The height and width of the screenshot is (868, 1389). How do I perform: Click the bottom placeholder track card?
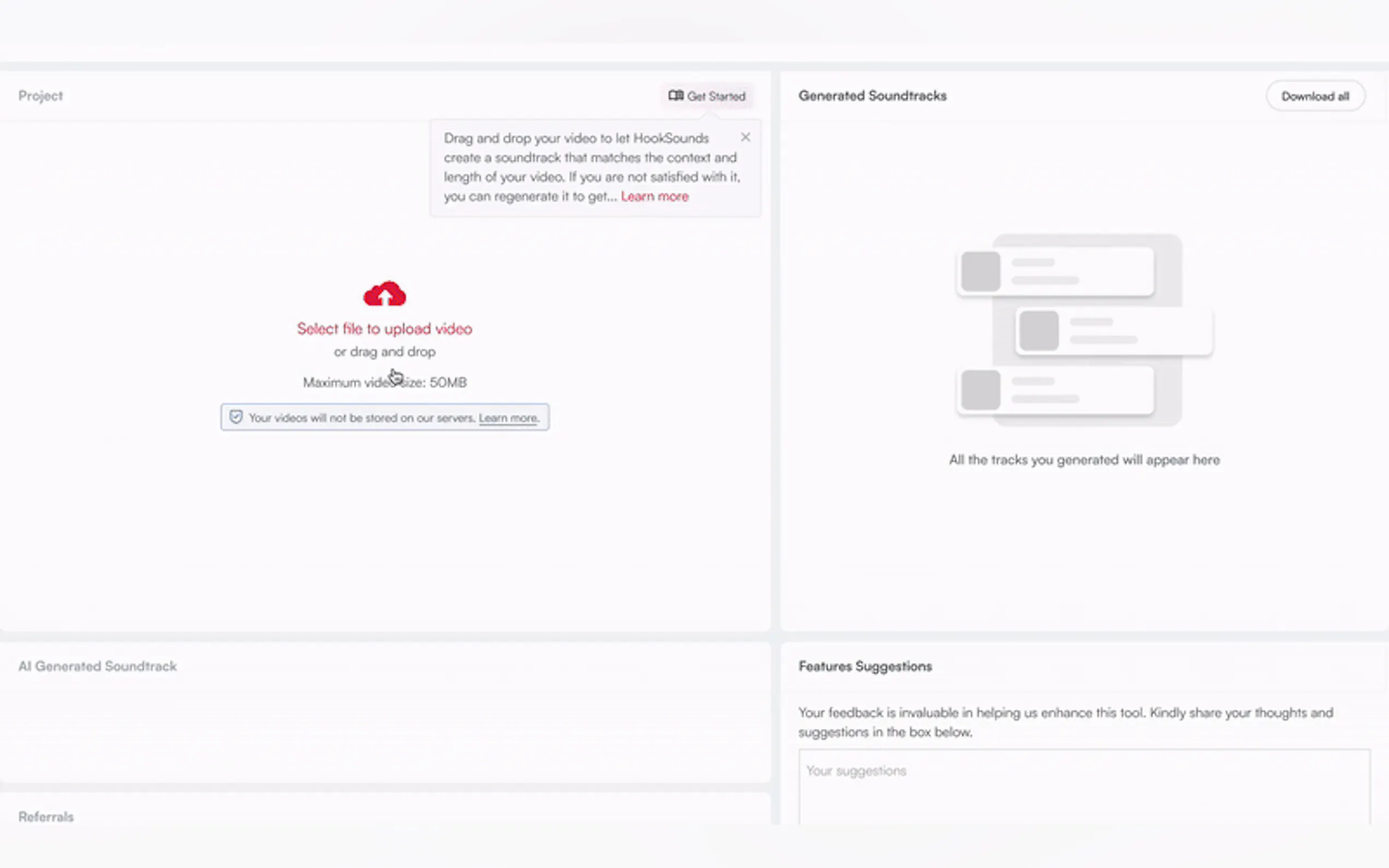pos(1055,390)
